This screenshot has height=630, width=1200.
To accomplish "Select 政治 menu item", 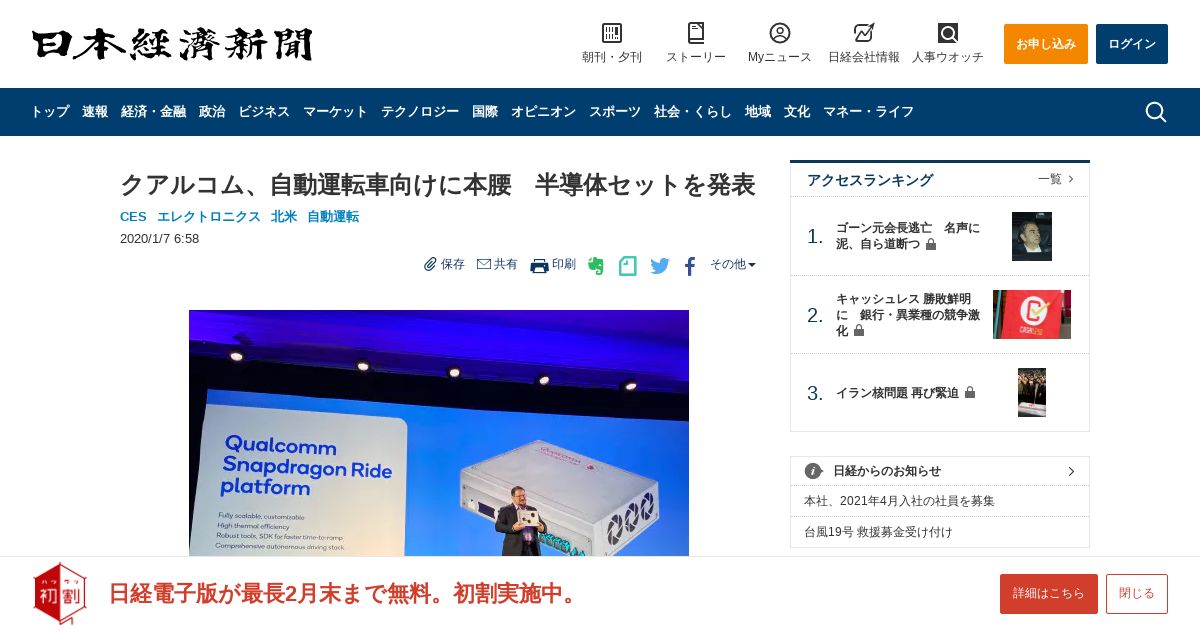I will (x=212, y=112).
